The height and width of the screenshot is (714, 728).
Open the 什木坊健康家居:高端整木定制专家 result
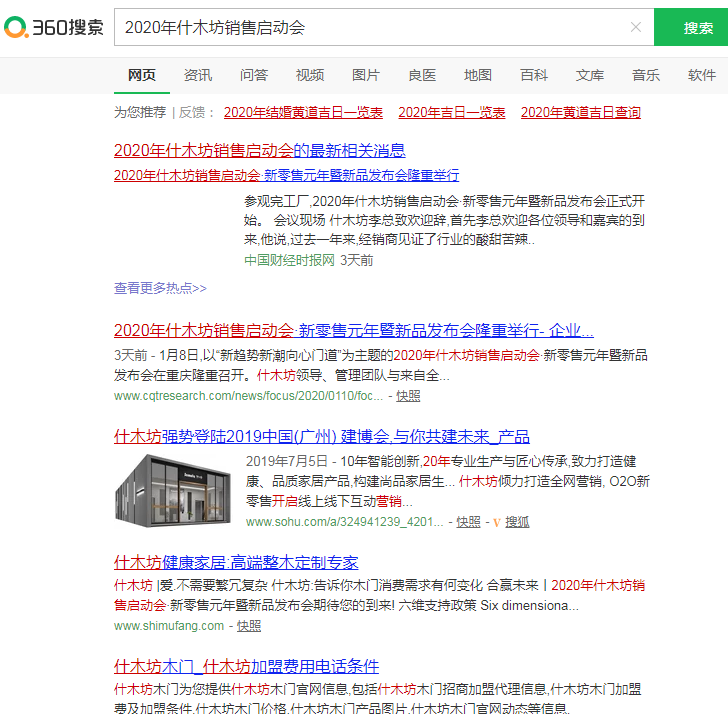pos(236,562)
